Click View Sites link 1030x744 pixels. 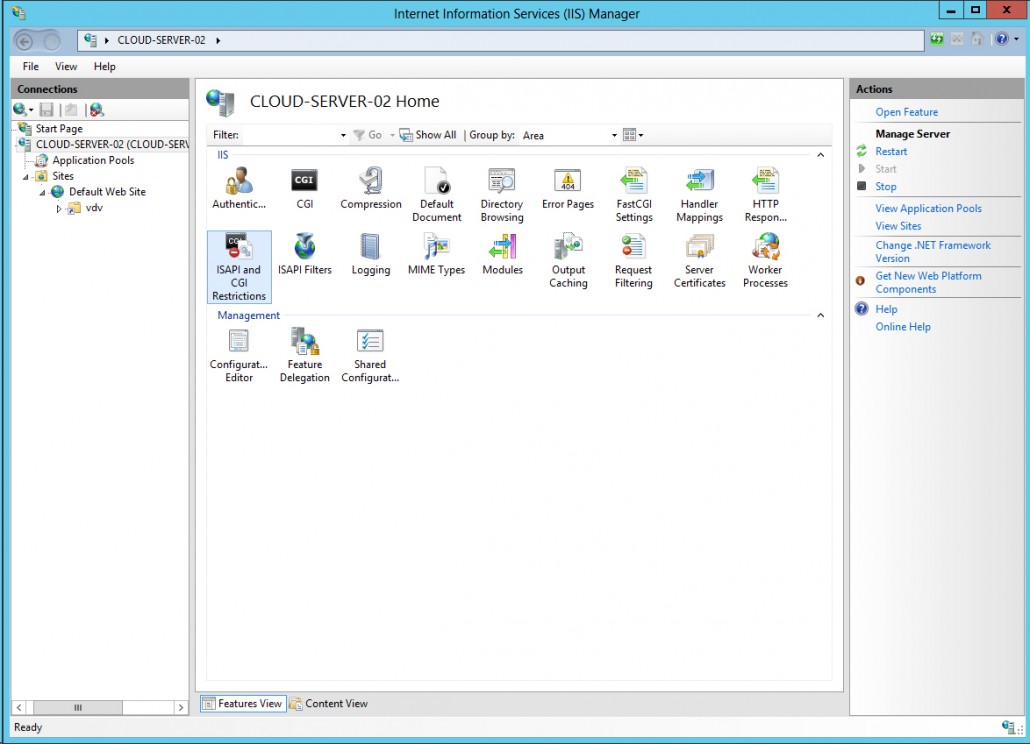(x=898, y=226)
